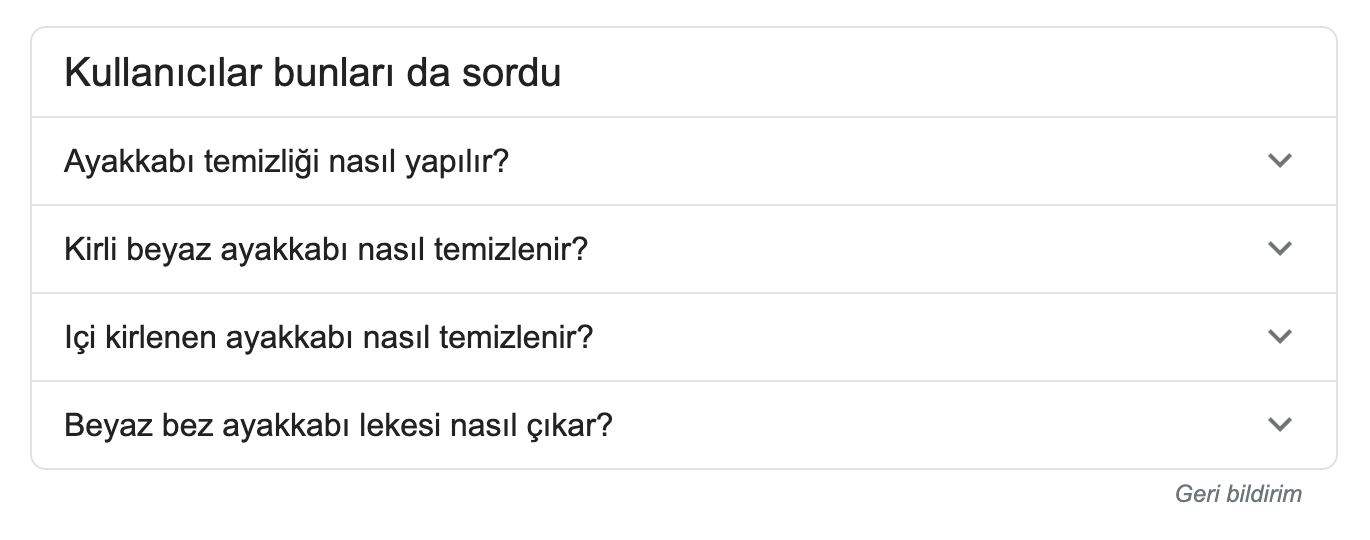
Task: Click chevron icon beside "Beyaz bez ayakkabı lekesi"
Action: 1280,424
